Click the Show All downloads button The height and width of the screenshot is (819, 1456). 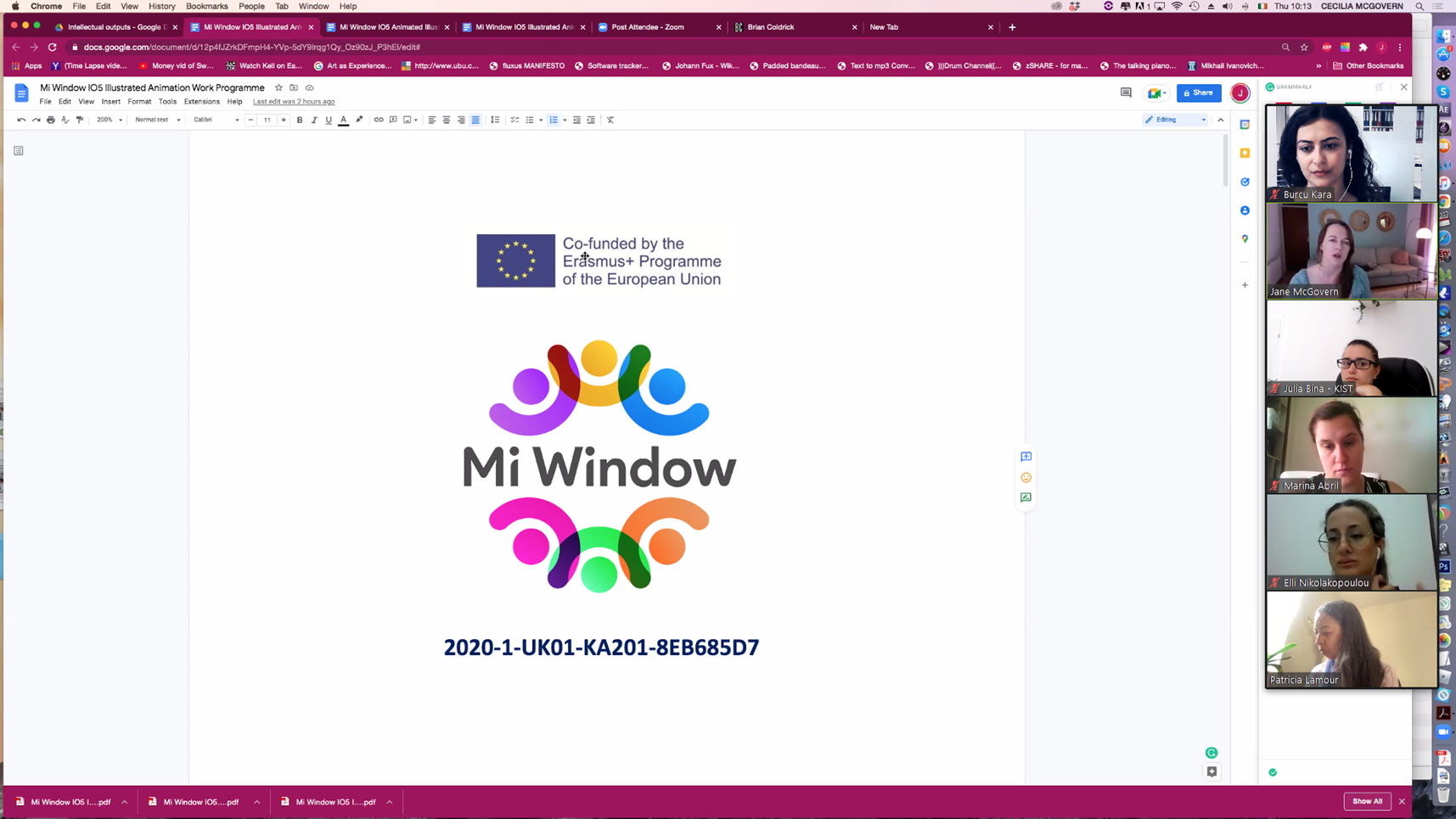click(1366, 801)
